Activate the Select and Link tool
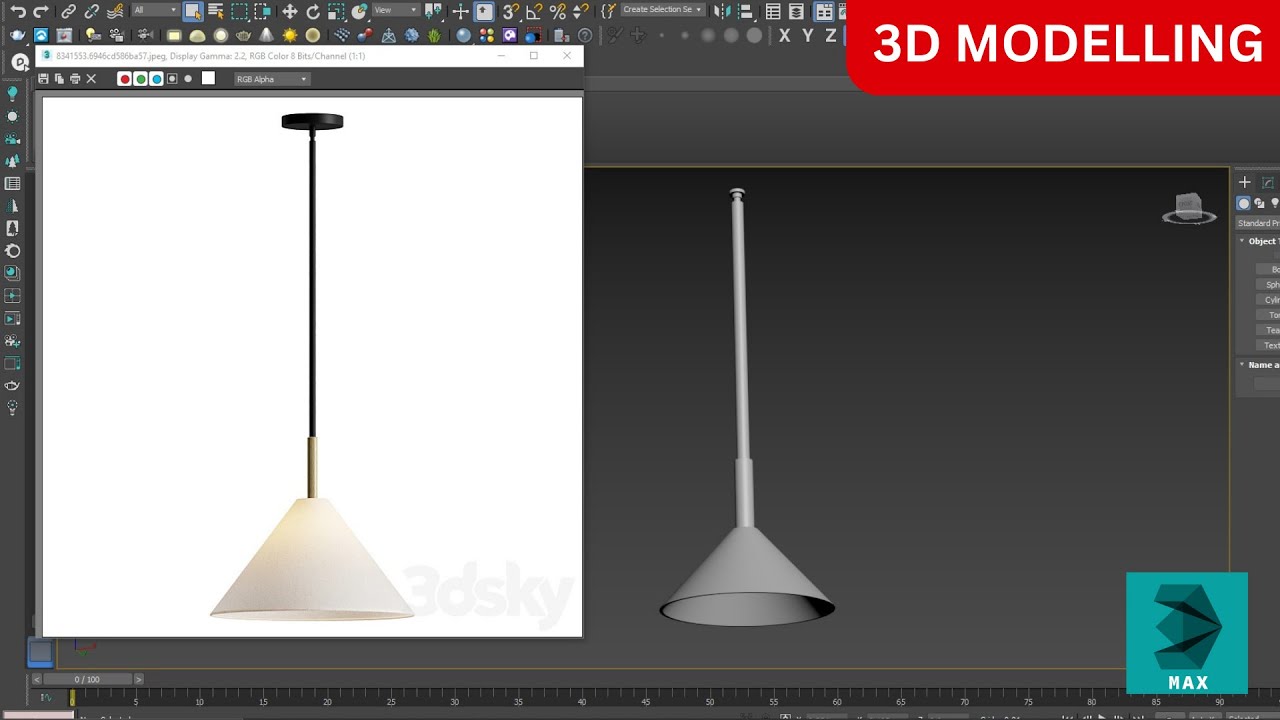Image resolution: width=1280 pixels, height=720 pixels. point(68,12)
